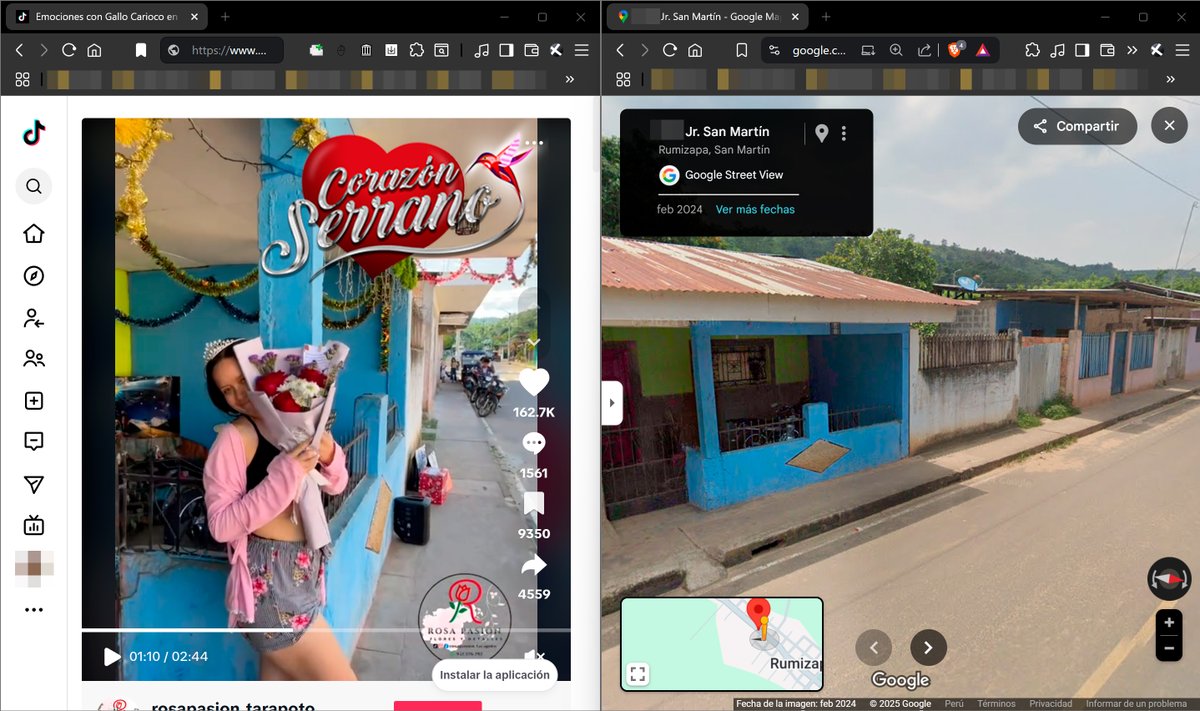The width and height of the screenshot is (1200, 711).
Task: Open the Street View panel three-dot menu
Action: pyautogui.click(x=844, y=133)
